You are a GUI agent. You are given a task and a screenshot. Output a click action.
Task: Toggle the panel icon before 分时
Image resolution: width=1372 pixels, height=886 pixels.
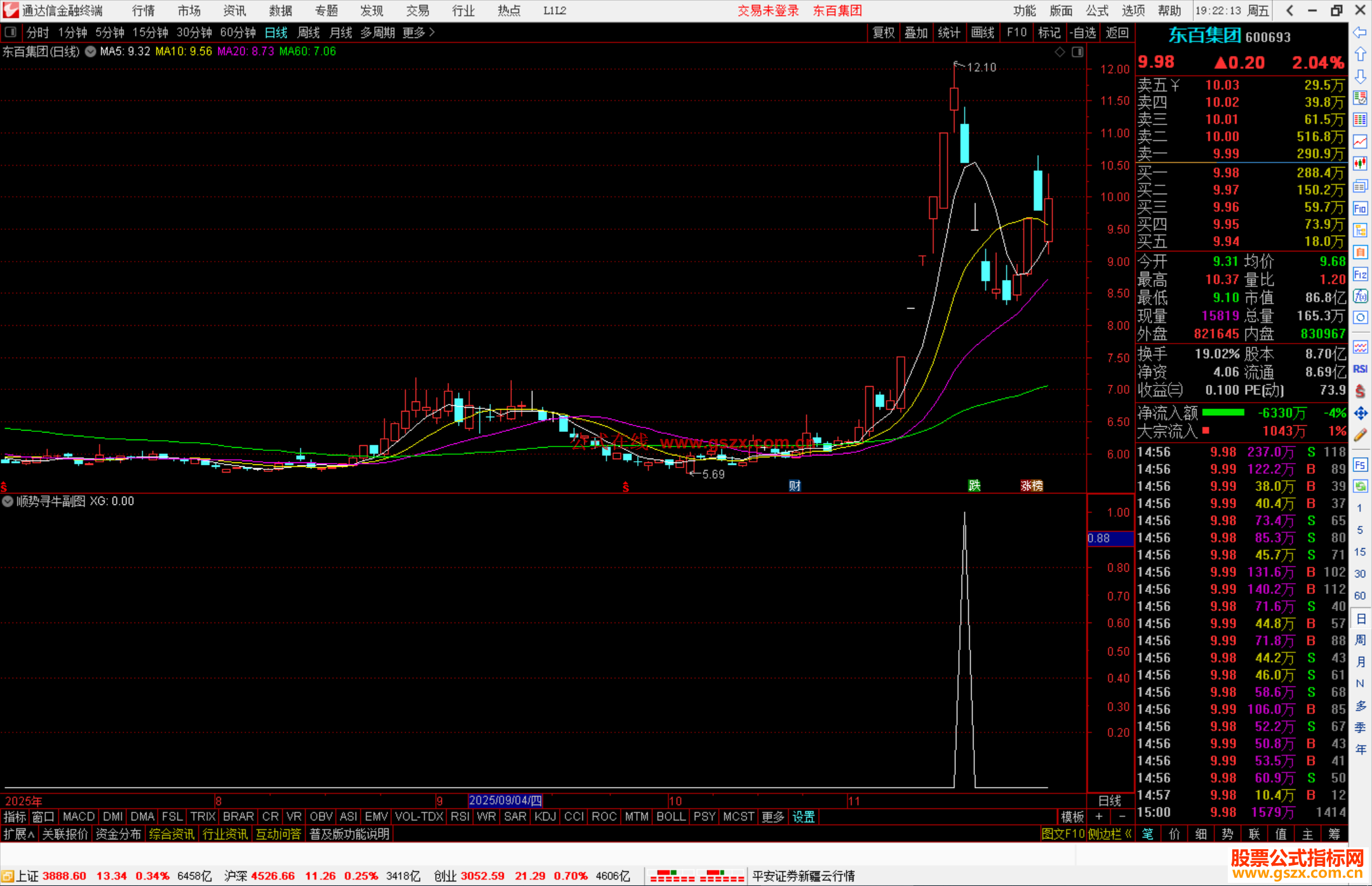point(11,32)
